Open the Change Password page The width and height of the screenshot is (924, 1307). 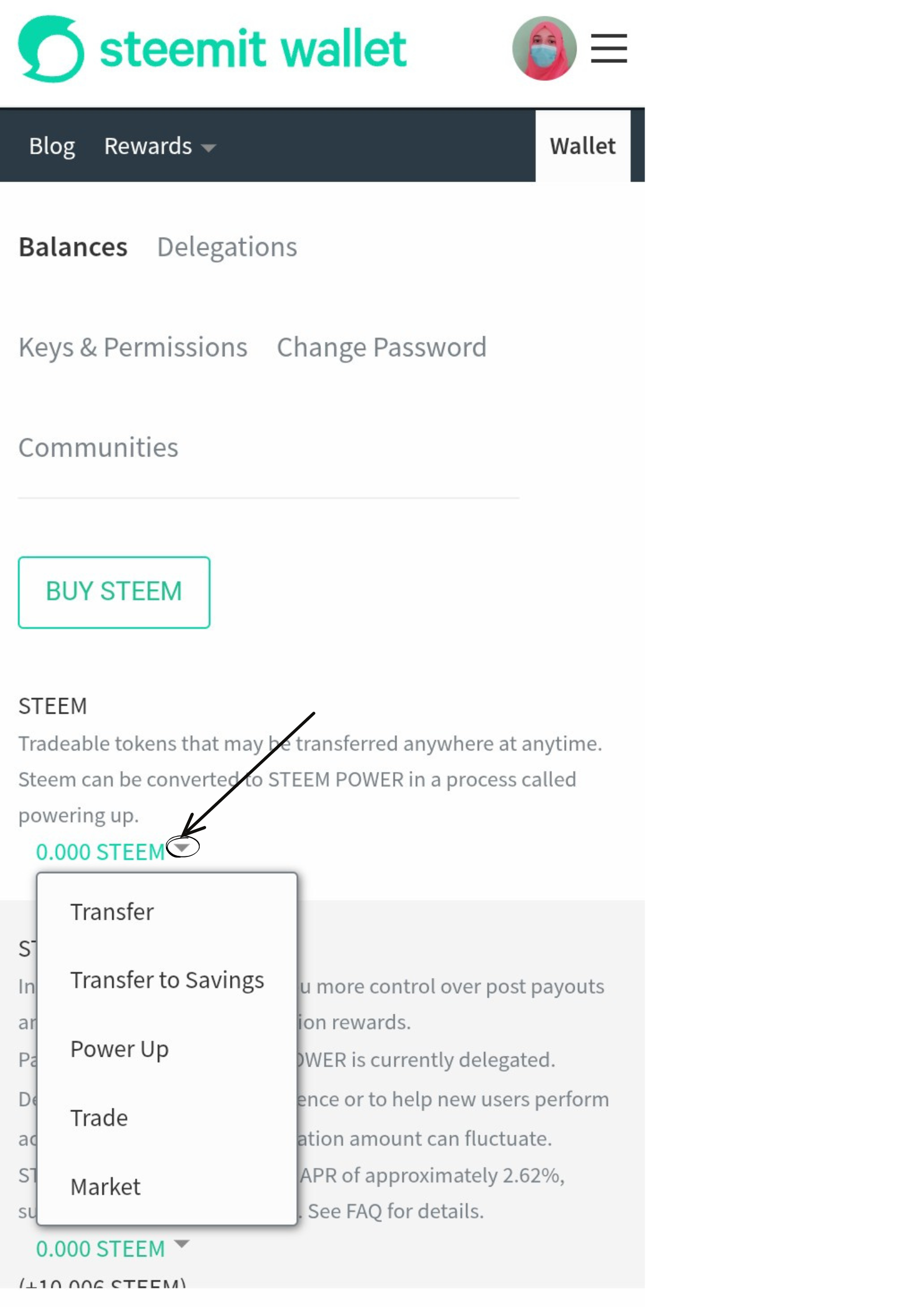381,348
